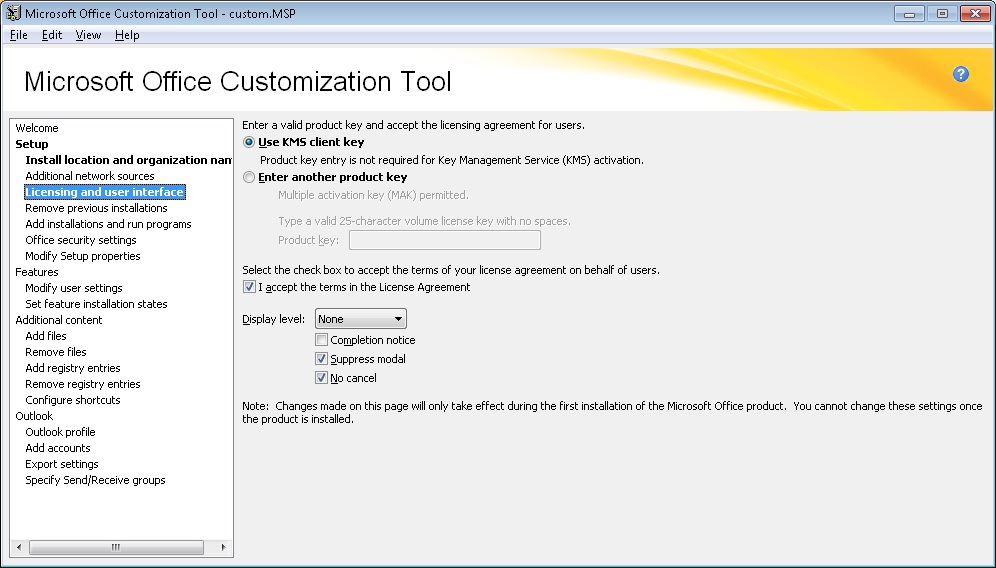
Task: Open Export settings page
Action: (x=62, y=464)
